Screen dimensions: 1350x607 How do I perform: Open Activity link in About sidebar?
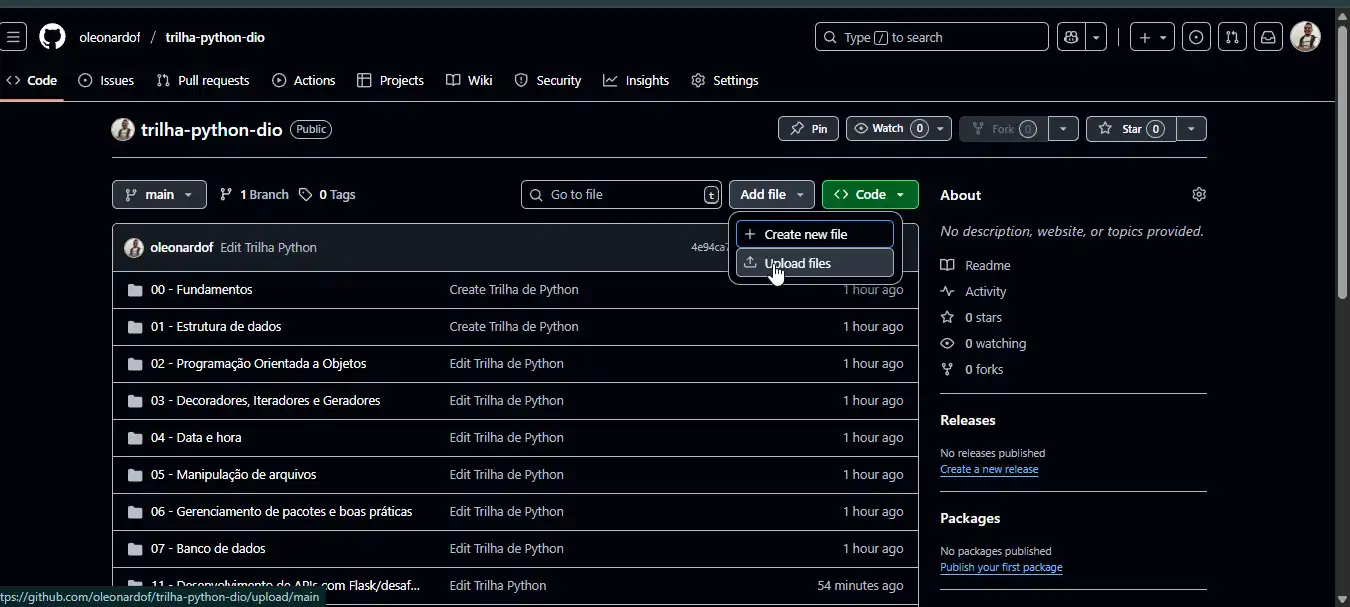[973, 291]
